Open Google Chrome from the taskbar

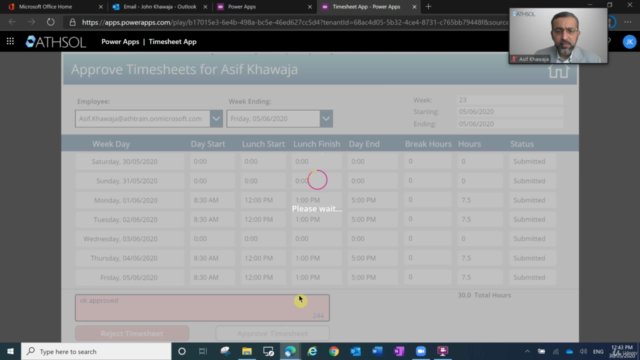(334, 351)
